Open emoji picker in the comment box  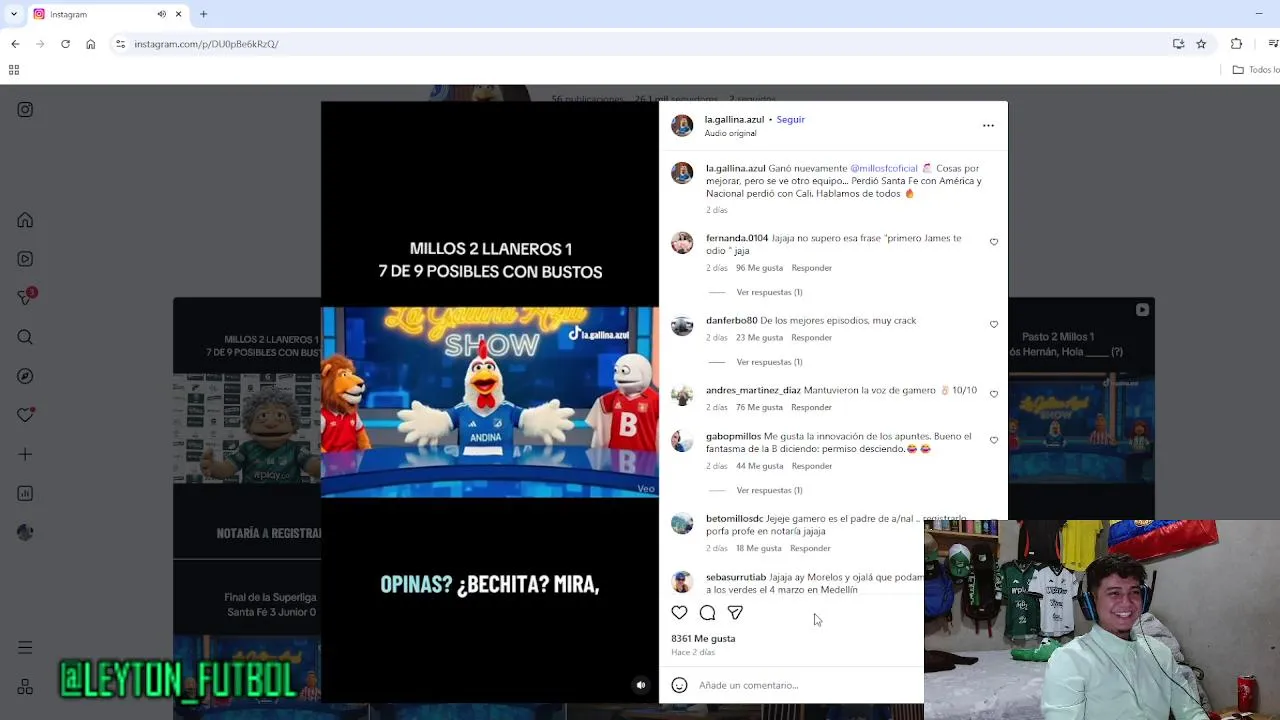click(679, 685)
